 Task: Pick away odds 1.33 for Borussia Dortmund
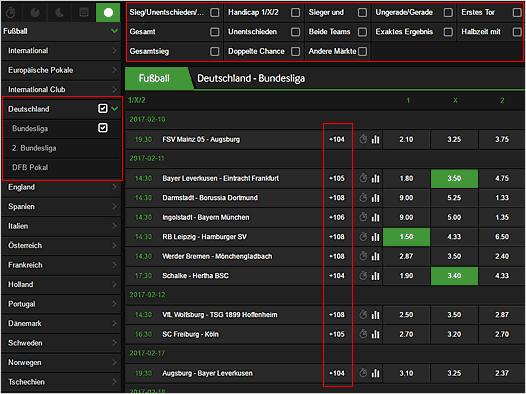pyautogui.click(x=502, y=198)
